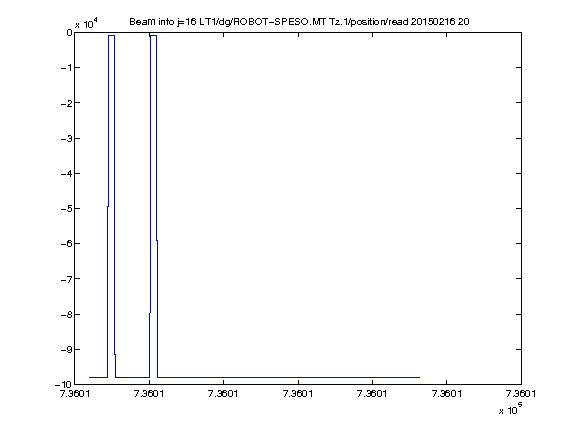
Task: Click the y-axis tick label -7
Action: 66,279
